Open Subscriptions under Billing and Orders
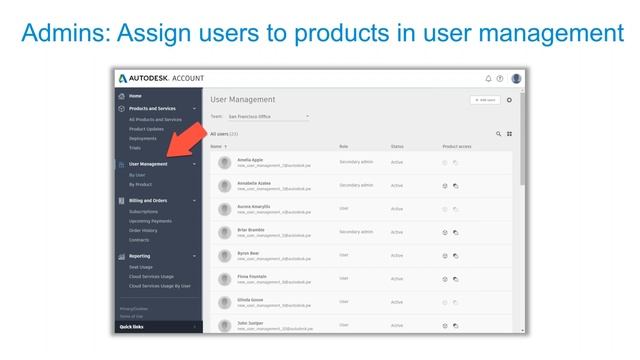640x360 pixels. (x=143, y=212)
